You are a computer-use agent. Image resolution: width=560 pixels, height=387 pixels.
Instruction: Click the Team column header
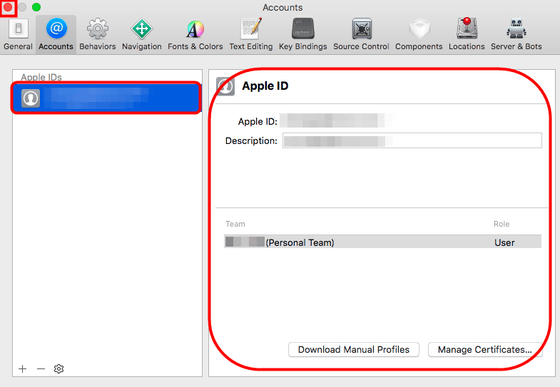235,224
